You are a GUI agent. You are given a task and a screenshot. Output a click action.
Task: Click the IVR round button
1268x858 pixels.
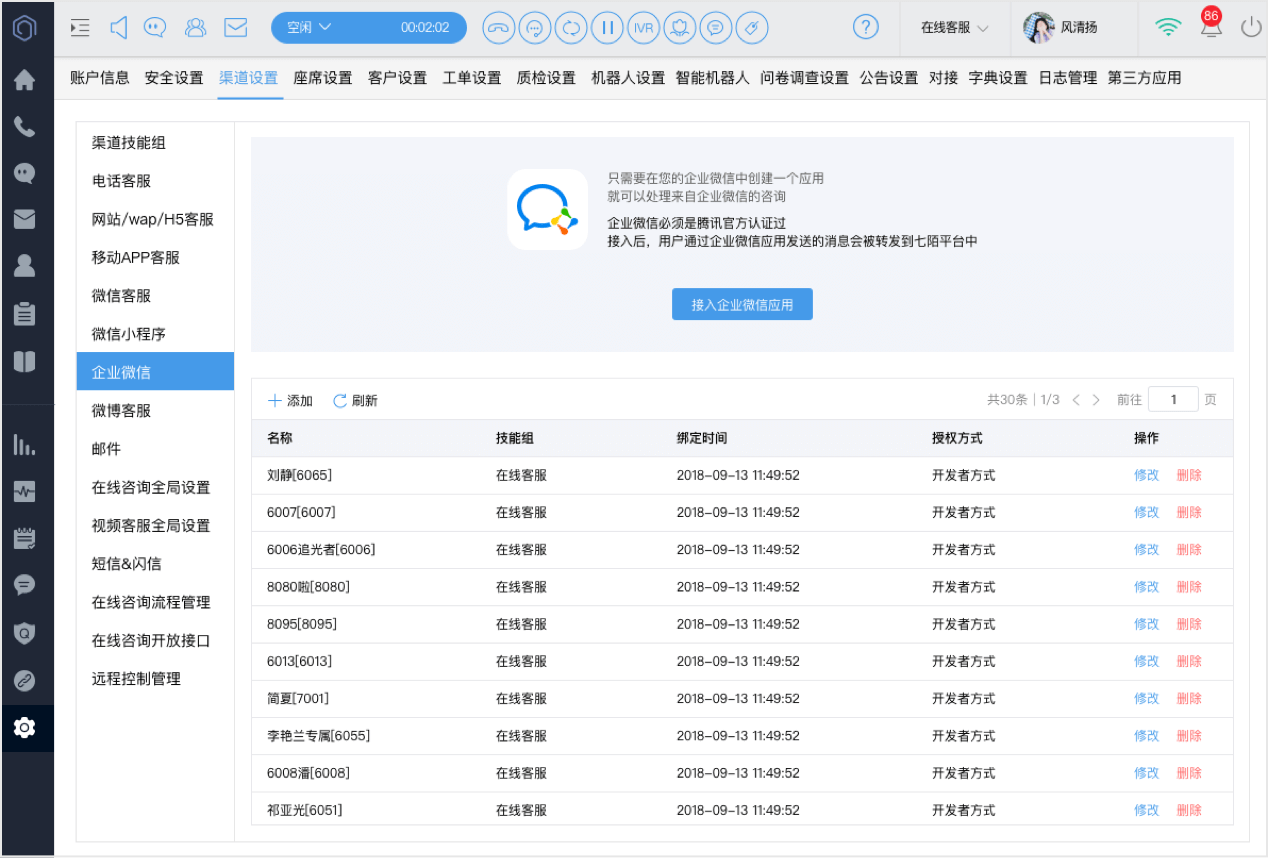pyautogui.click(x=643, y=28)
